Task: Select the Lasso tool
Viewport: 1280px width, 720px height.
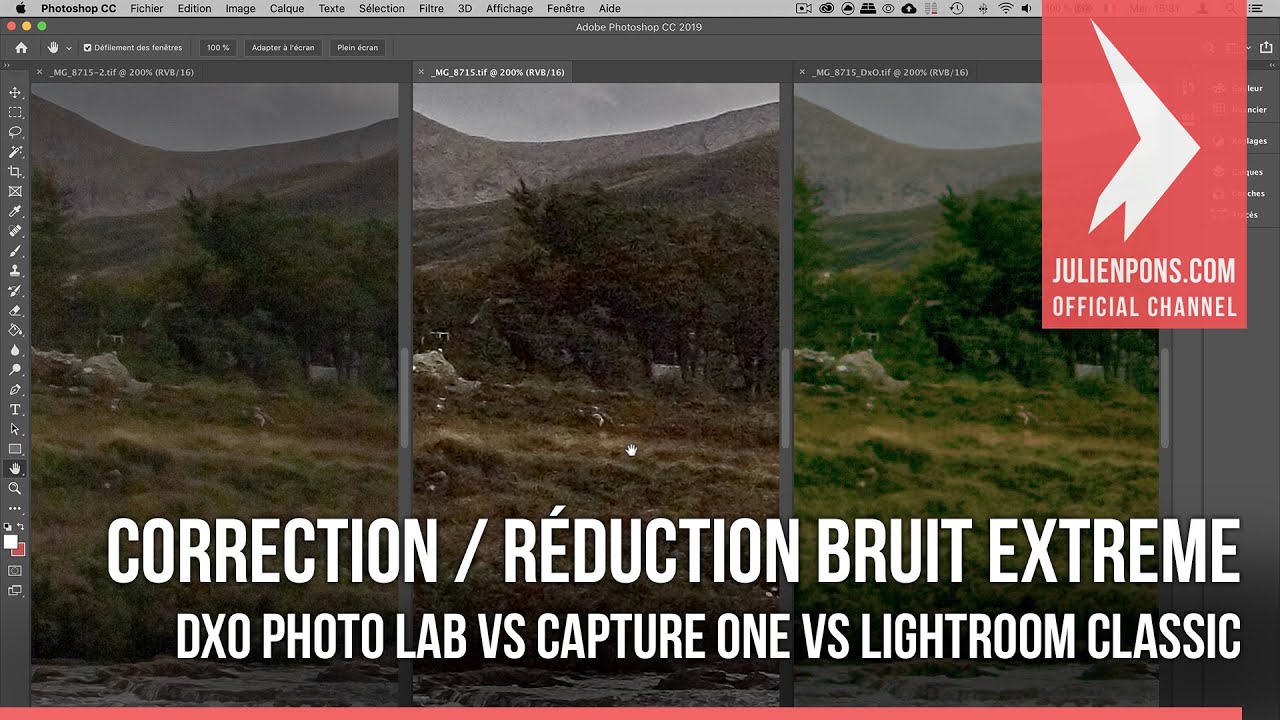Action: 15,132
